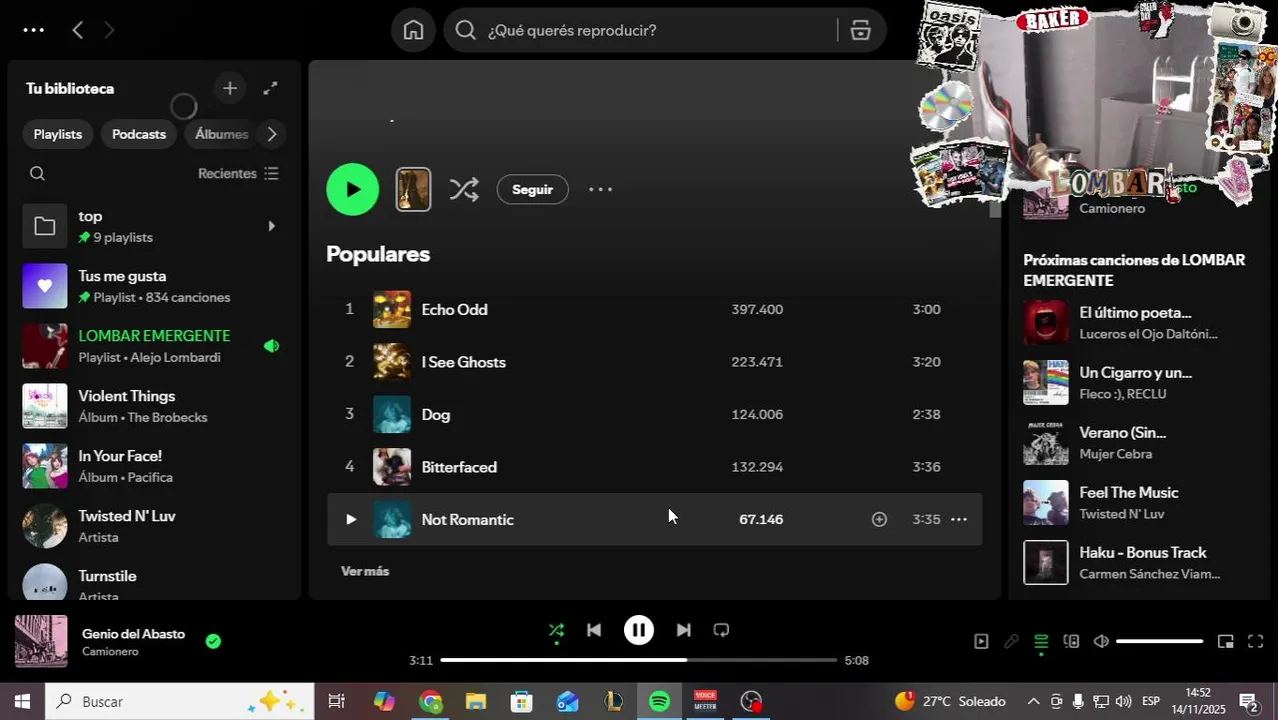Toggle the queue panel
The width and height of the screenshot is (1278, 720).
pyautogui.click(x=1041, y=642)
